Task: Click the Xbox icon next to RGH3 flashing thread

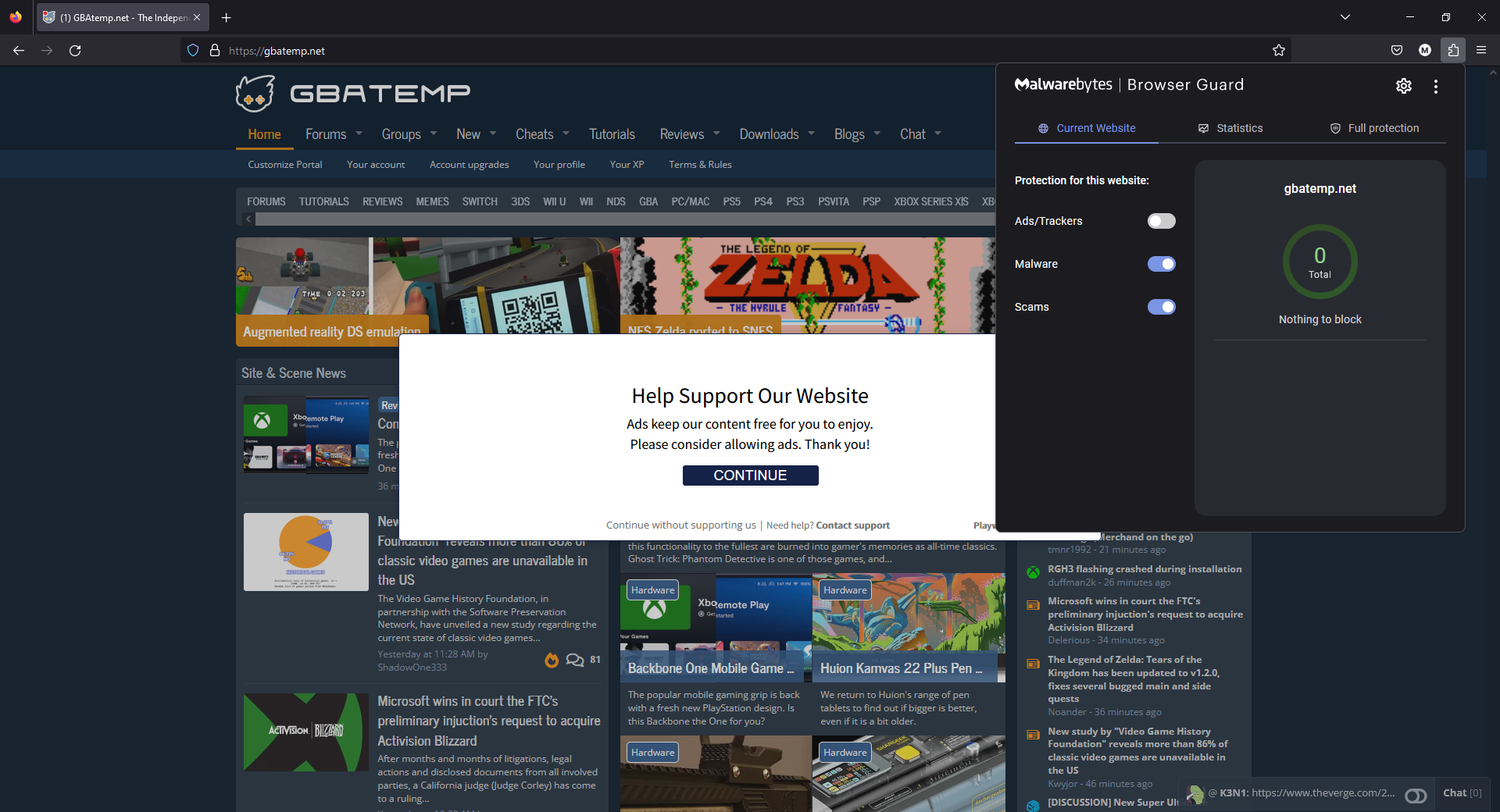Action: coord(1033,572)
